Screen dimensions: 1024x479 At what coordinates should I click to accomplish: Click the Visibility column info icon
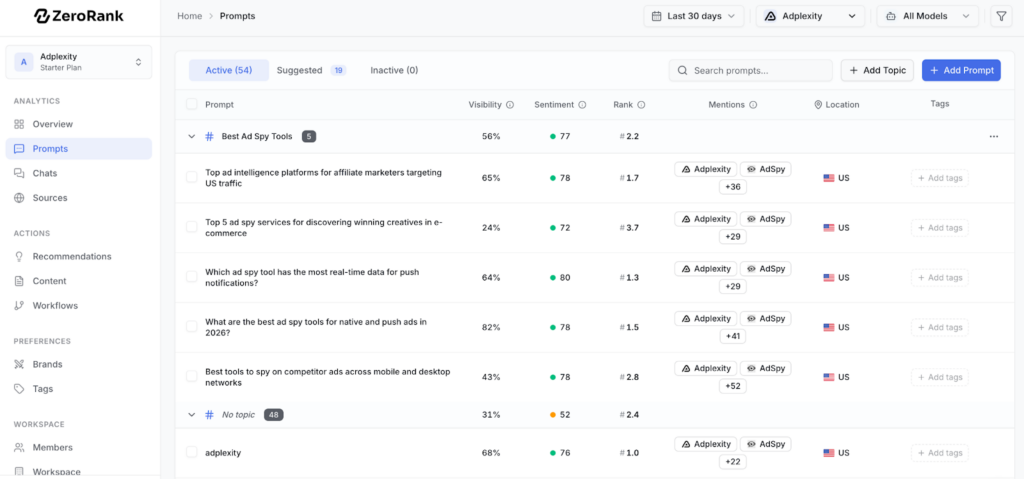pyautogui.click(x=510, y=104)
